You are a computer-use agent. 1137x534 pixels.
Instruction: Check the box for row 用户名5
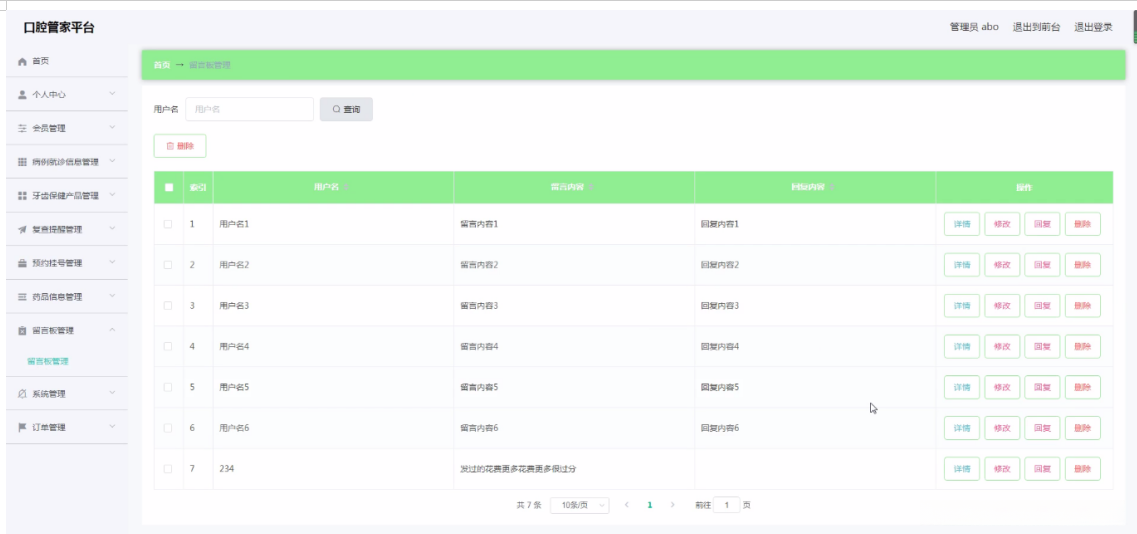(168, 387)
